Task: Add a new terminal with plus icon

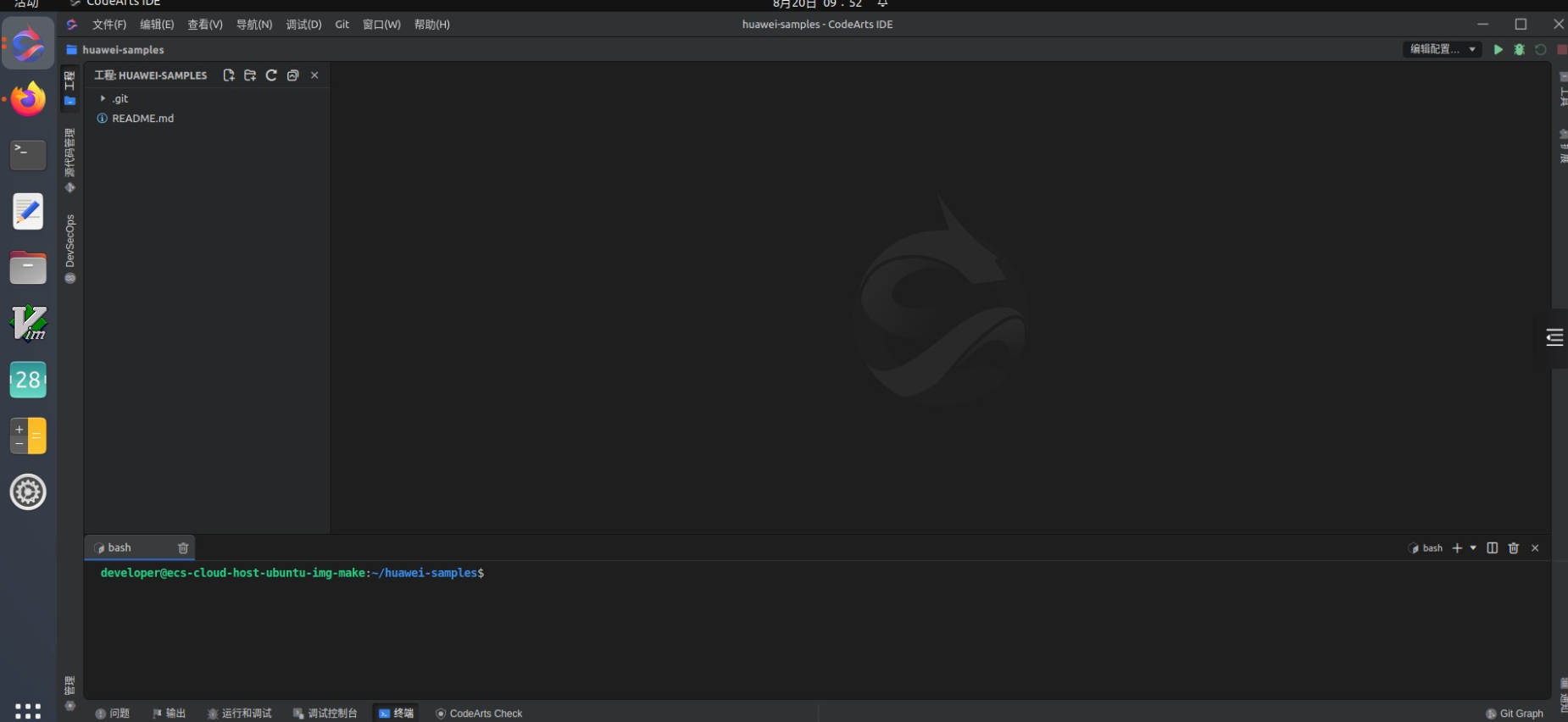Action: pos(1457,548)
